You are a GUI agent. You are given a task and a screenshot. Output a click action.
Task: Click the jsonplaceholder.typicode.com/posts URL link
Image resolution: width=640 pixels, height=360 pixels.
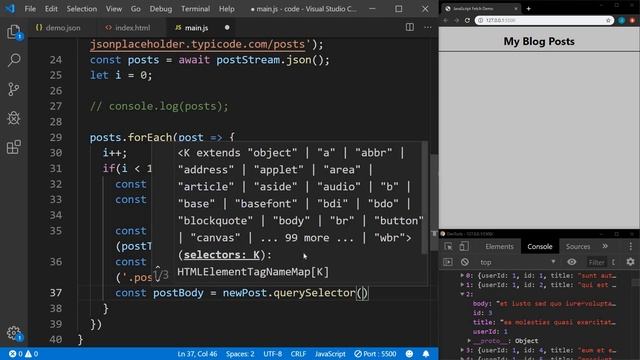[x=197, y=44]
